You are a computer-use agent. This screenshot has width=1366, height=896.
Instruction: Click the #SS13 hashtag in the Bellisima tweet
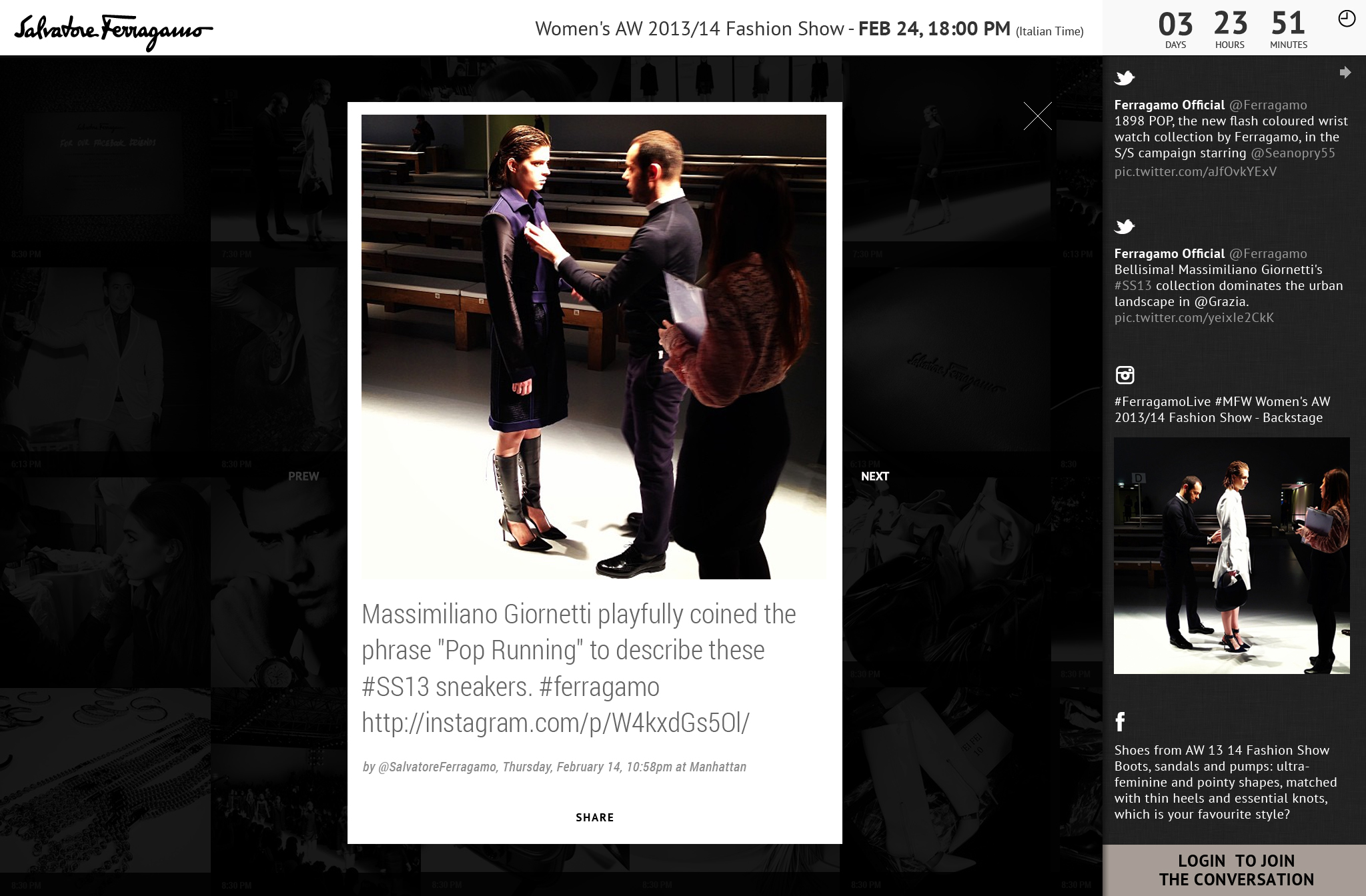(1133, 285)
